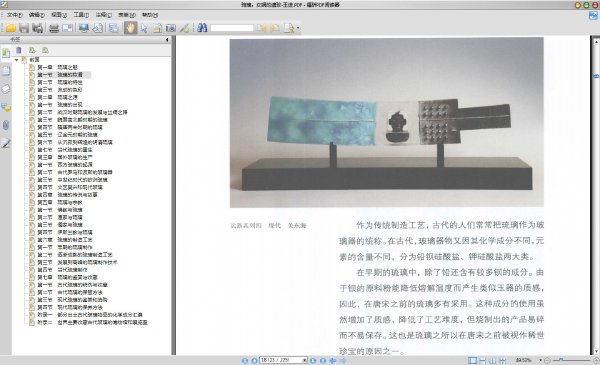Open the 文件 menu
600x365 pixels.
(15, 15)
